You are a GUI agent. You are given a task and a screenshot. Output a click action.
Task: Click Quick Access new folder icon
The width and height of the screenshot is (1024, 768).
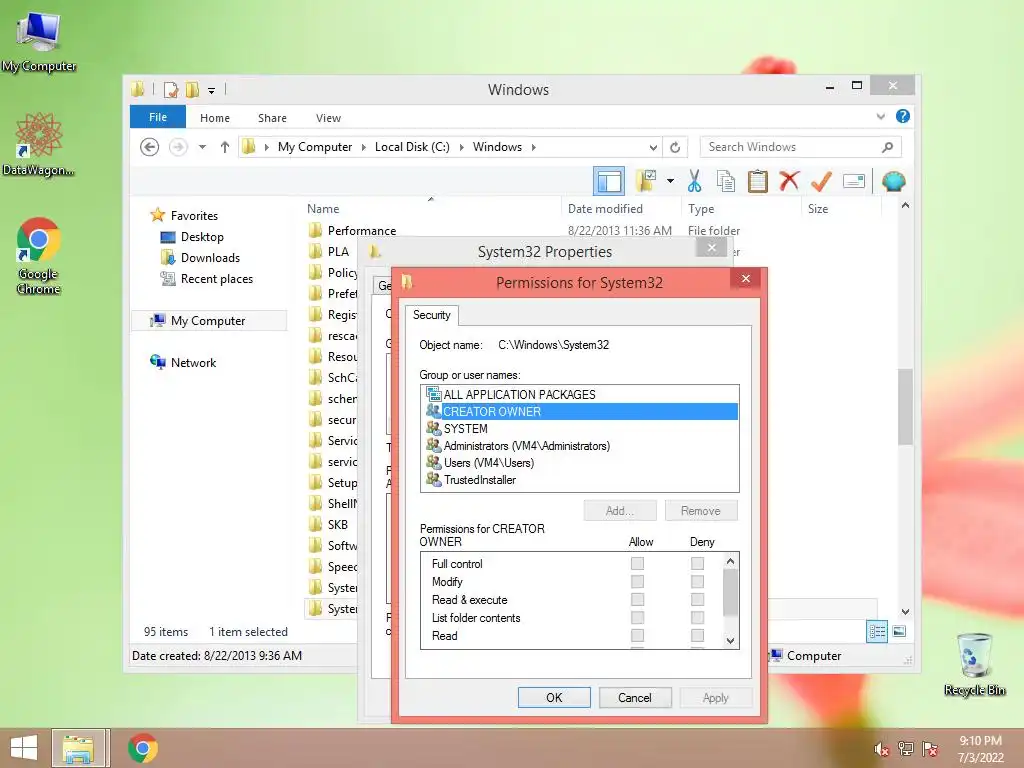(x=192, y=89)
